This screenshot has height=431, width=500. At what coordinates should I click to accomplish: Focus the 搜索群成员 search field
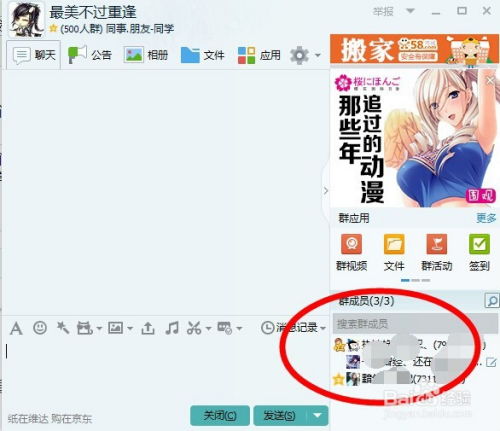[415, 324]
